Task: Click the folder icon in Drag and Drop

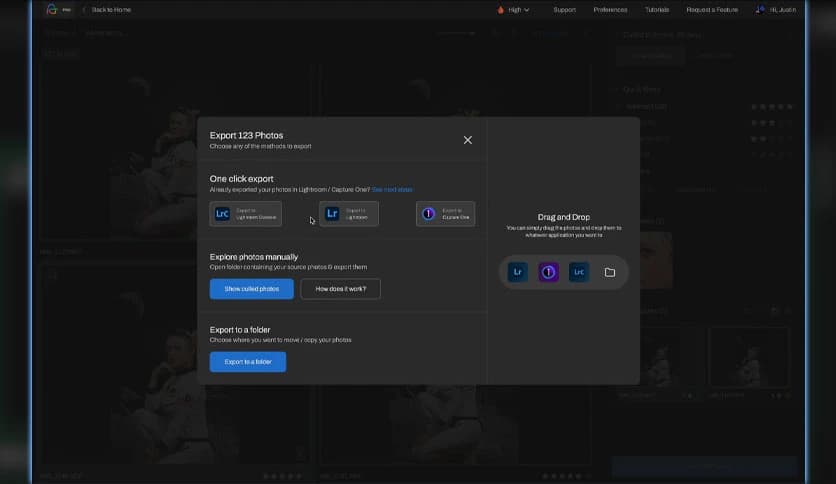Action: 610,272
